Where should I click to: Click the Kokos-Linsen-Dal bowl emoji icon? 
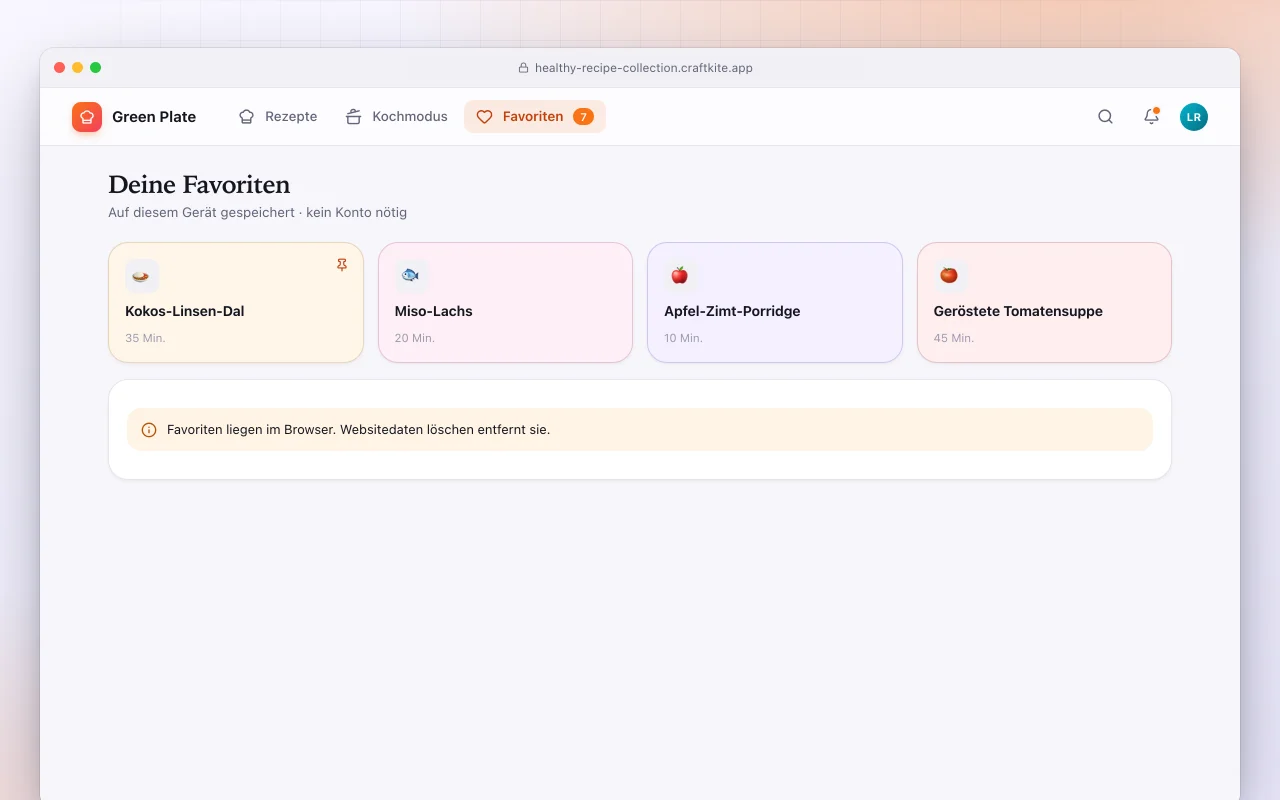142,276
